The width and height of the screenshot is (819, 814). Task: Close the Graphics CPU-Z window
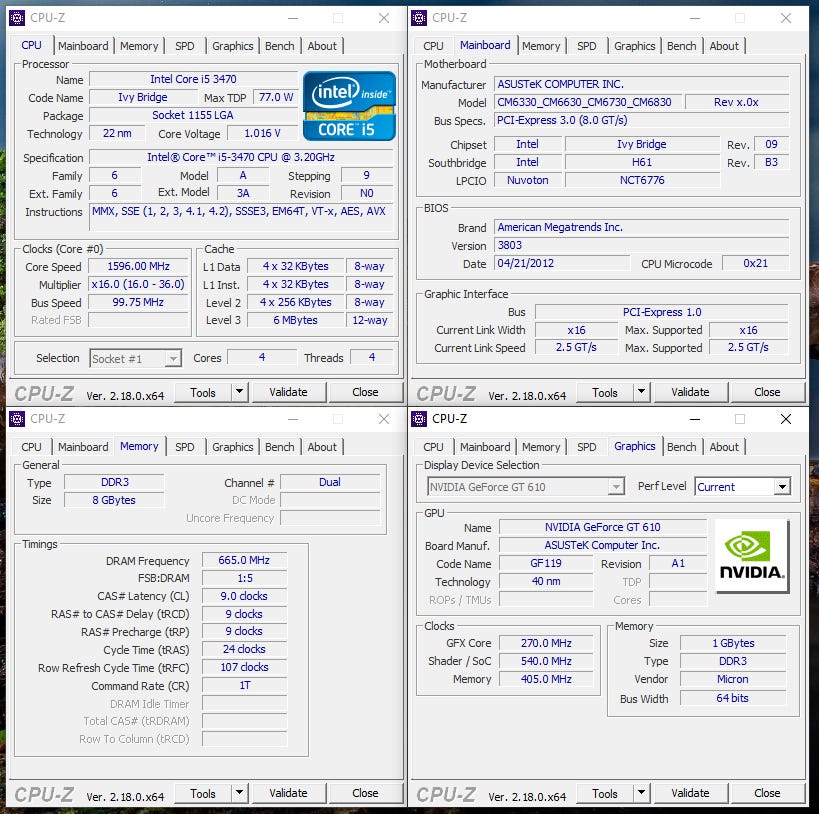pos(786,419)
